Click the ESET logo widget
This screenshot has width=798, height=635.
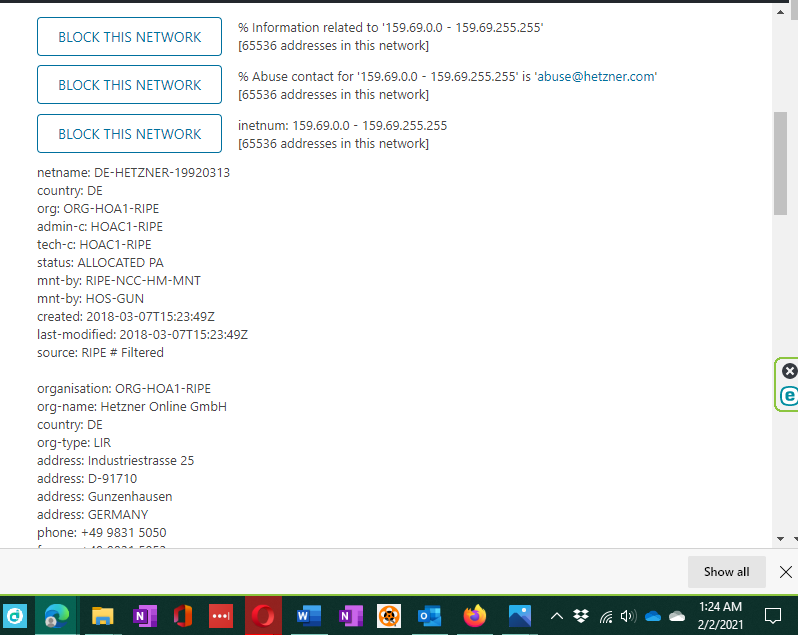pyautogui.click(x=789, y=396)
